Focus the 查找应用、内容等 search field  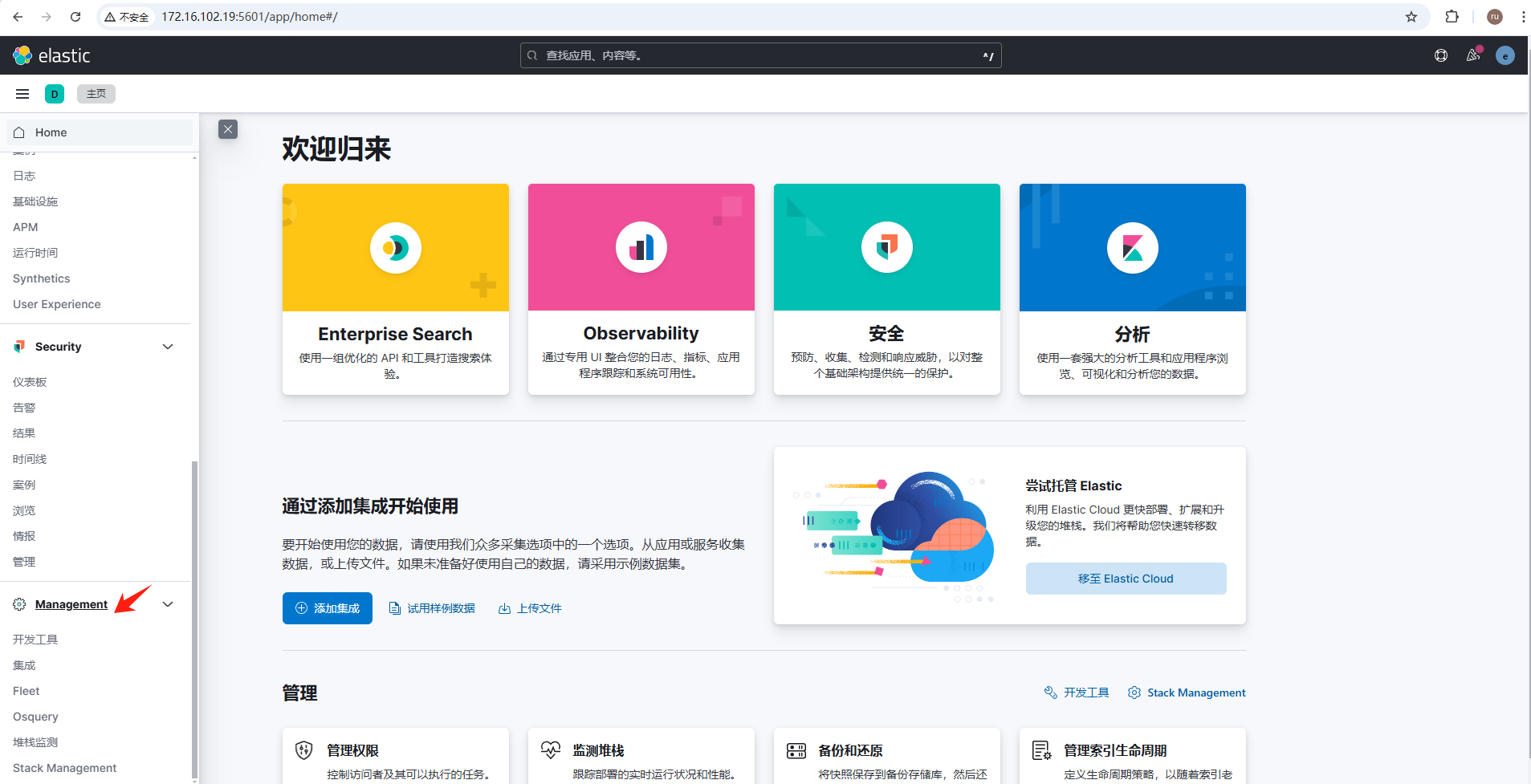(x=761, y=55)
